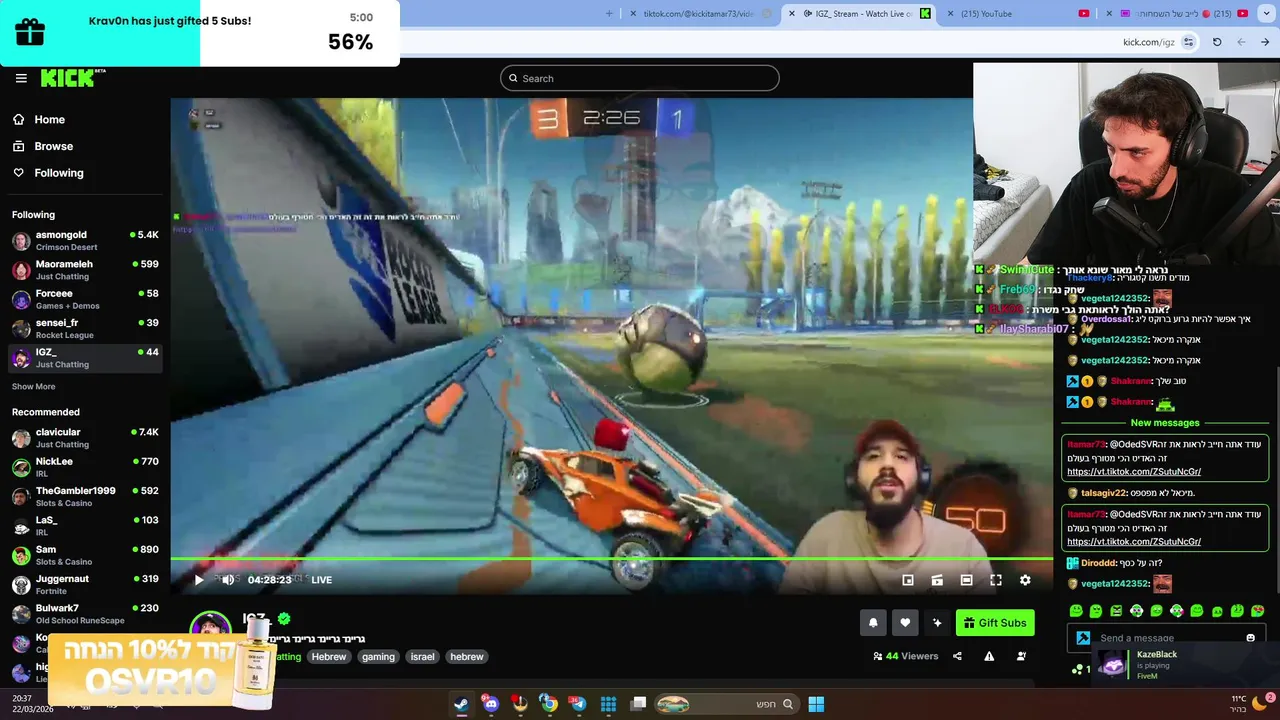This screenshot has width=1280, height=720.
Task: Open the Kick hamburger menu
Action: click(21, 78)
